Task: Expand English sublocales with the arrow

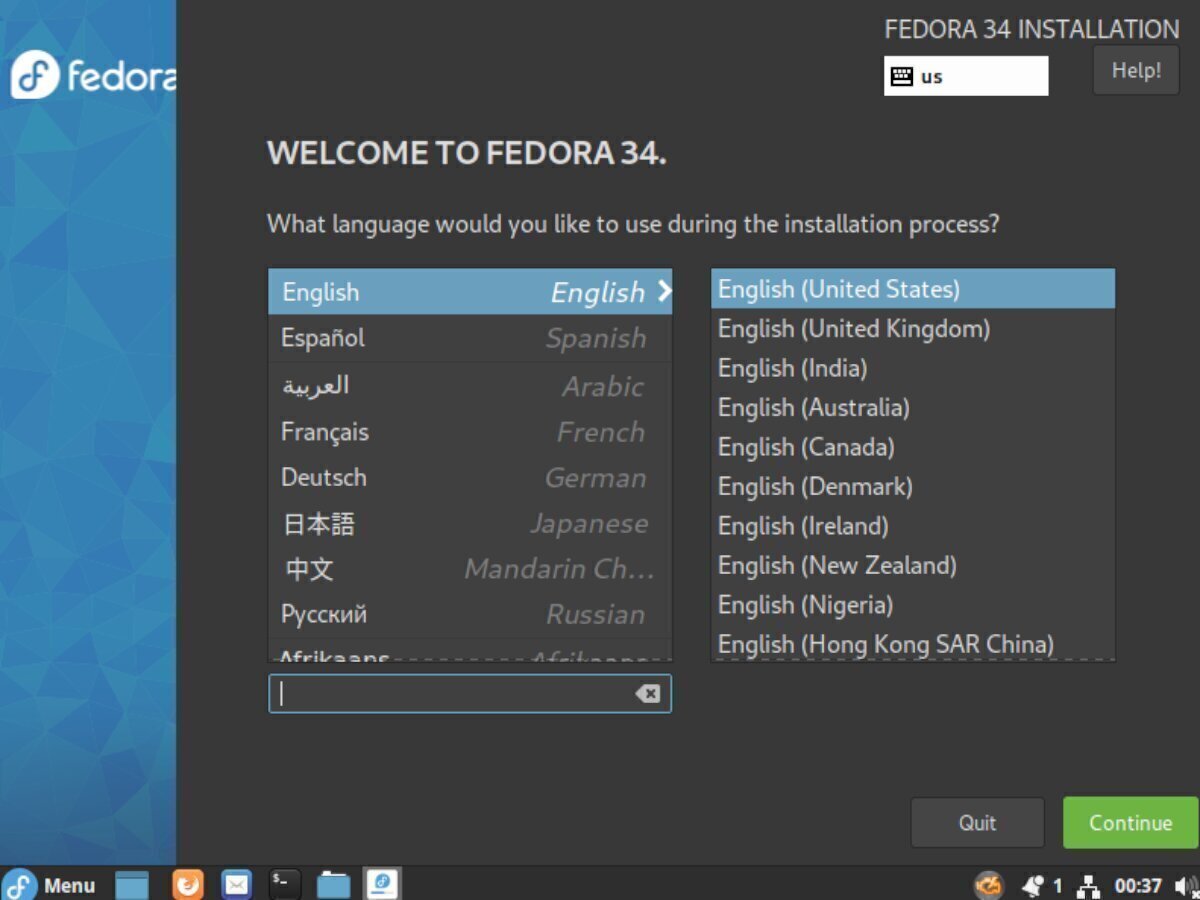Action: [664, 292]
